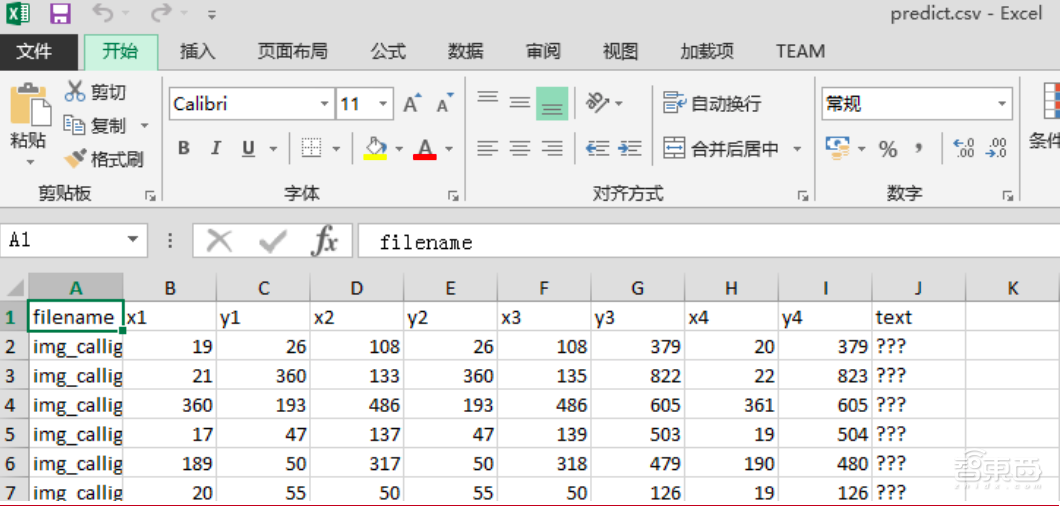Screen dimensions: 1060x506
Task: Click the Save icon in quick access toolbar
Action: pos(60,14)
